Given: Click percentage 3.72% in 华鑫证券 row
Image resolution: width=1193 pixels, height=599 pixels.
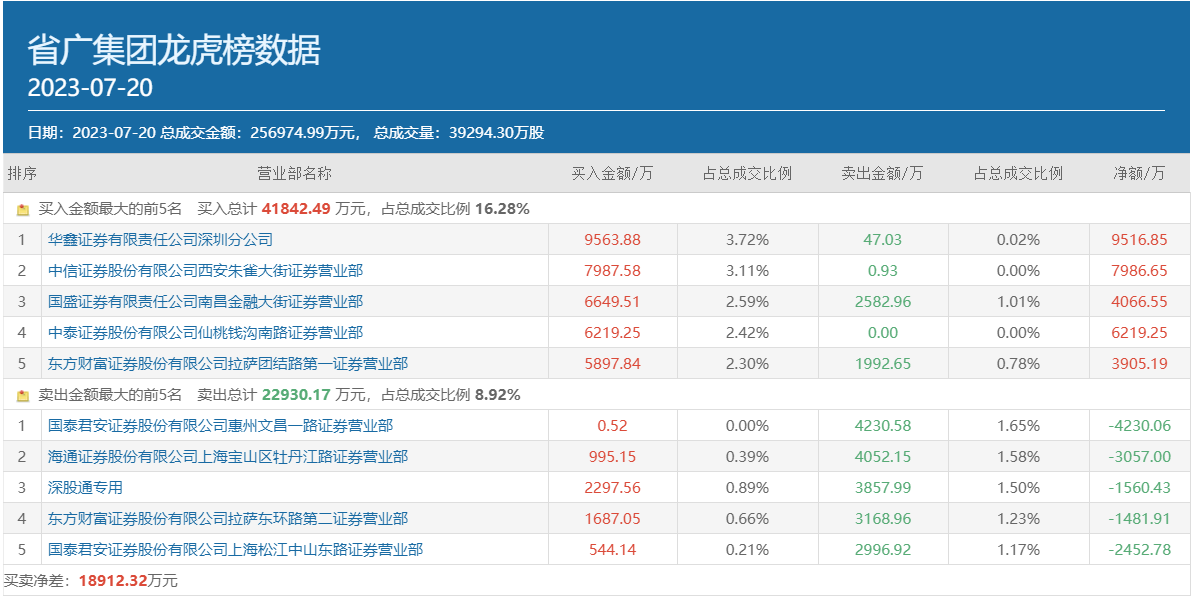Looking at the screenshot, I should [x=747, y=240].
